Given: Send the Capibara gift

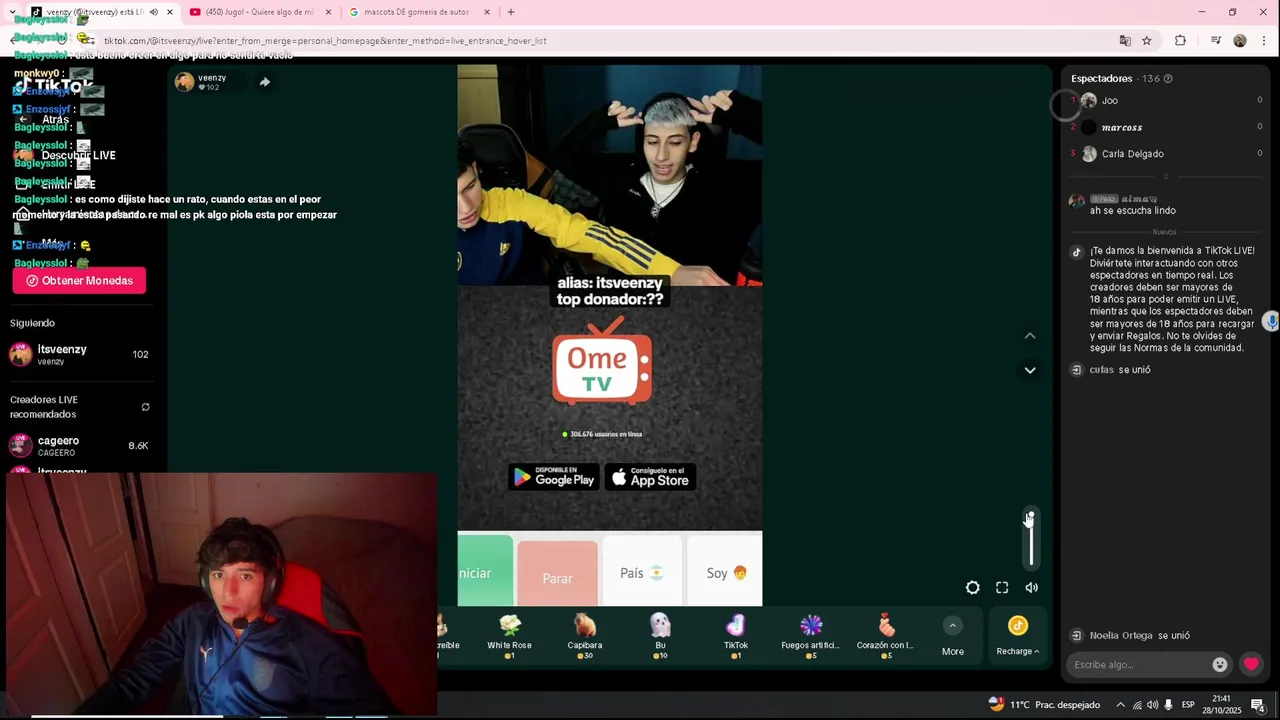Looking at the screenshot, I should 585,636.
